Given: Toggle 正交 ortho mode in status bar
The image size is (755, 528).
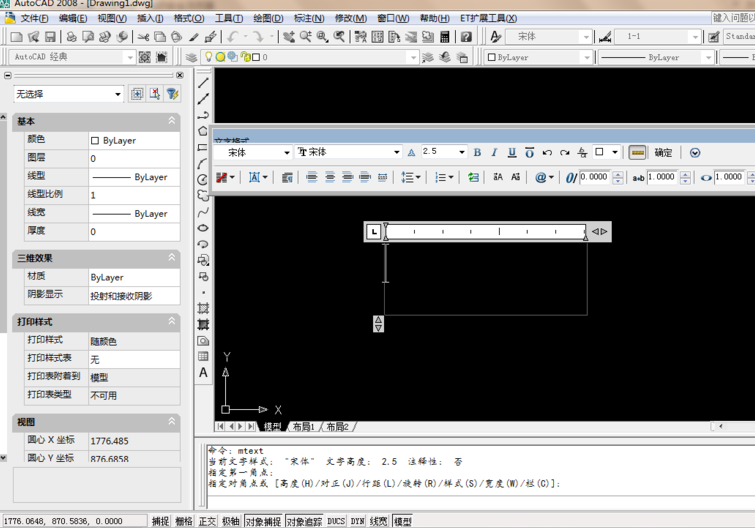Looking at the screenshot, I should 207,521.
